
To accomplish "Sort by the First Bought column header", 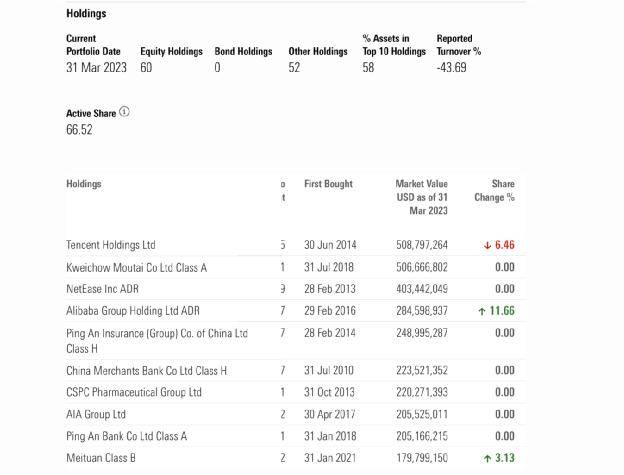I will pyautogui.click(x=328, y=184).
